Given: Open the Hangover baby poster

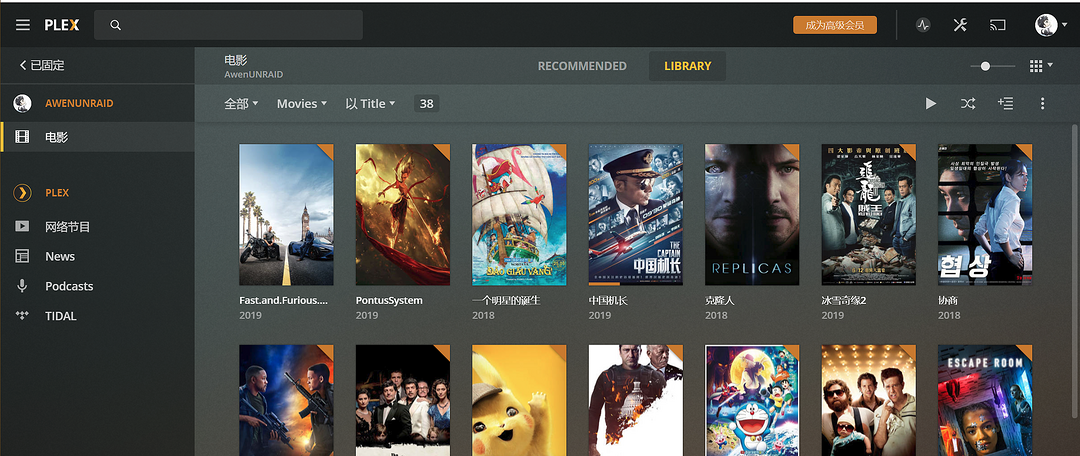Looking at the screenshot, I should click(x=869, y=400).
